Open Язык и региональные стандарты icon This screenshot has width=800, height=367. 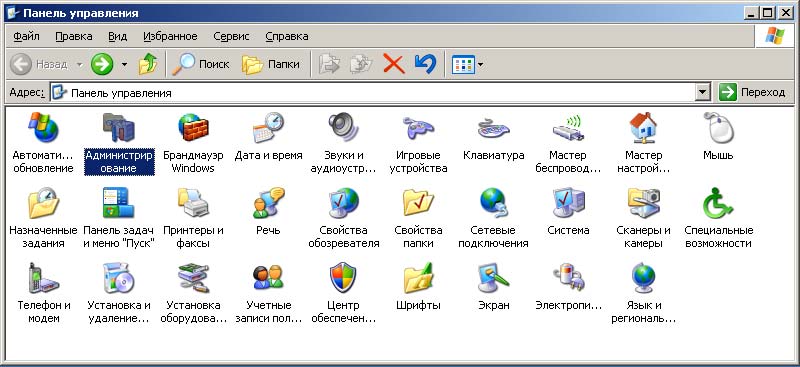[643, 278]
